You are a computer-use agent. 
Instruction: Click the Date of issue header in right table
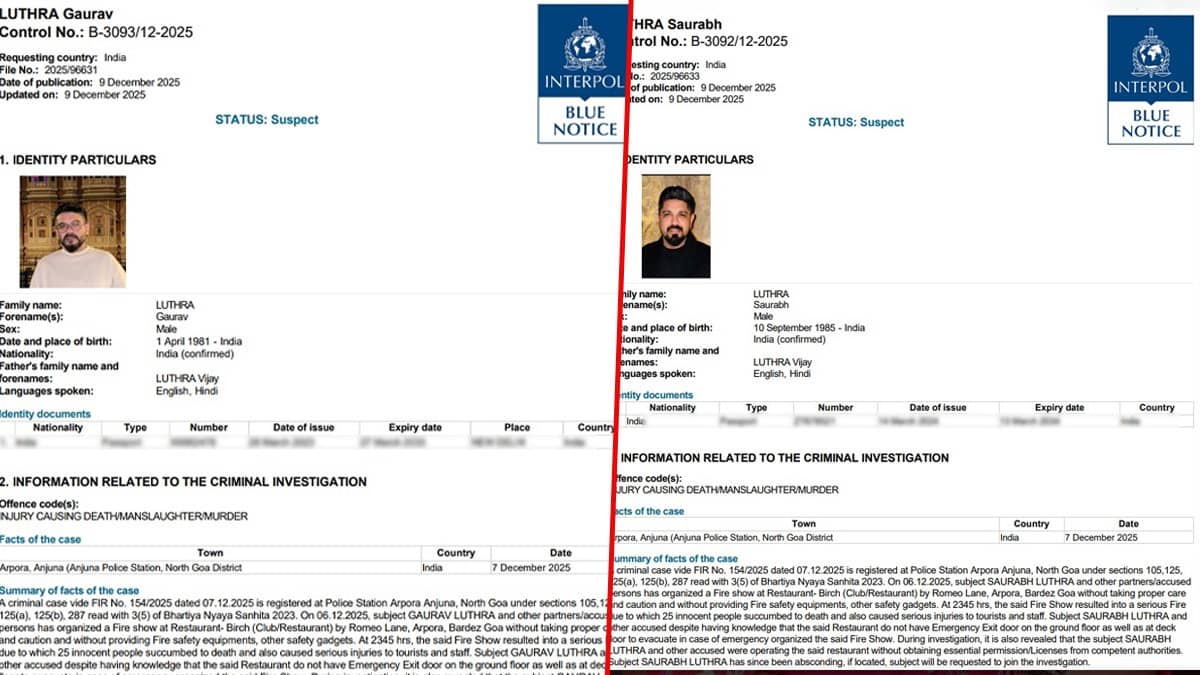(x=937, y=408)
